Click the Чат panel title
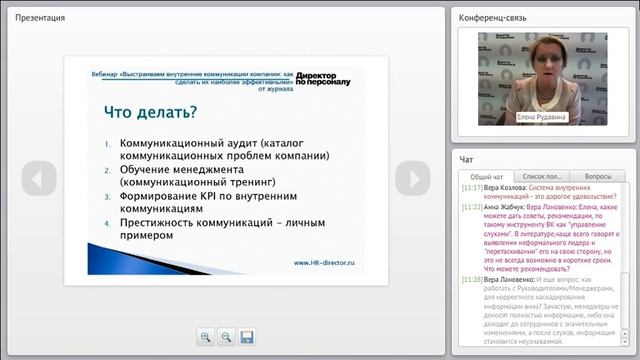 (466, 160)
